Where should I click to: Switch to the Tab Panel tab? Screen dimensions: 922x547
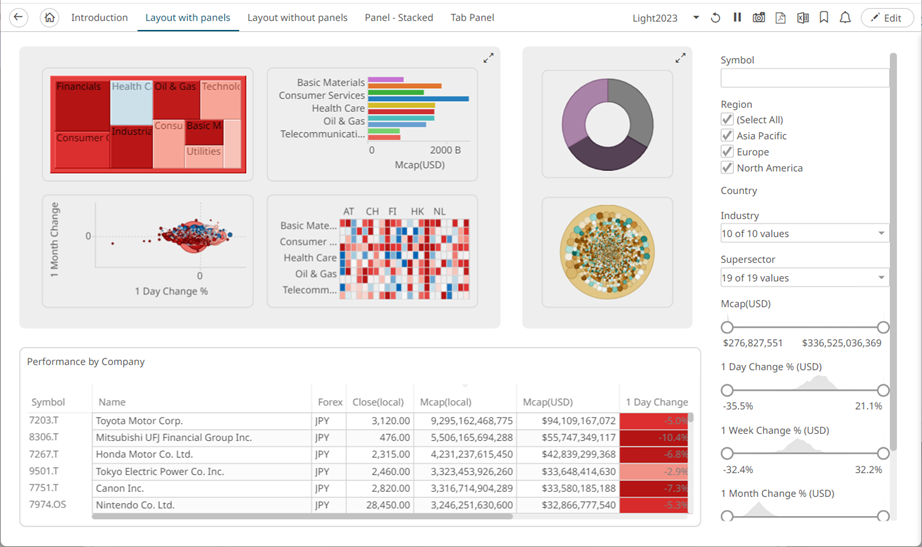(x=472, y=18)
